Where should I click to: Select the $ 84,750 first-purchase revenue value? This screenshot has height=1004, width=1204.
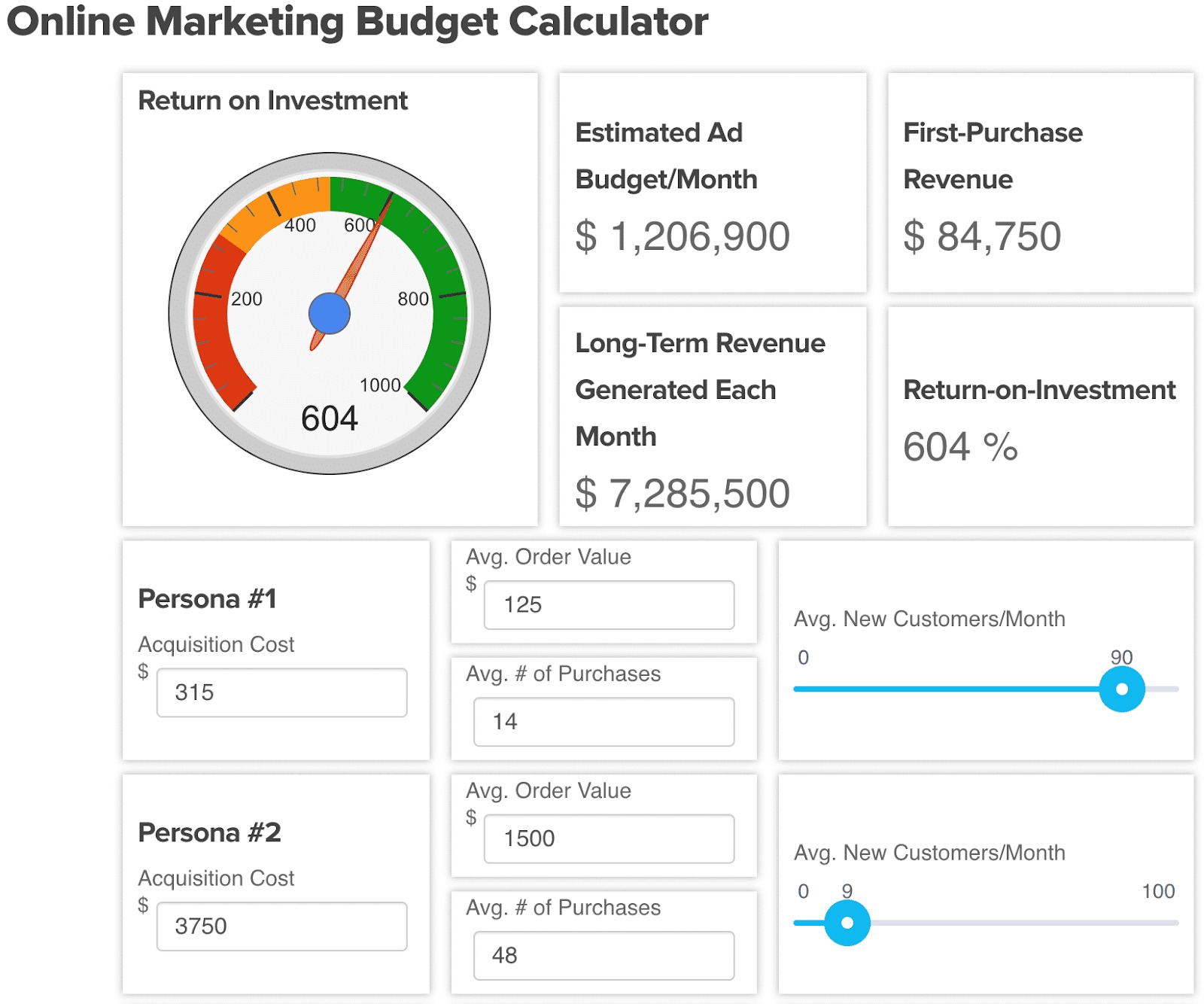pyautogui.click(x=981, y=236)
